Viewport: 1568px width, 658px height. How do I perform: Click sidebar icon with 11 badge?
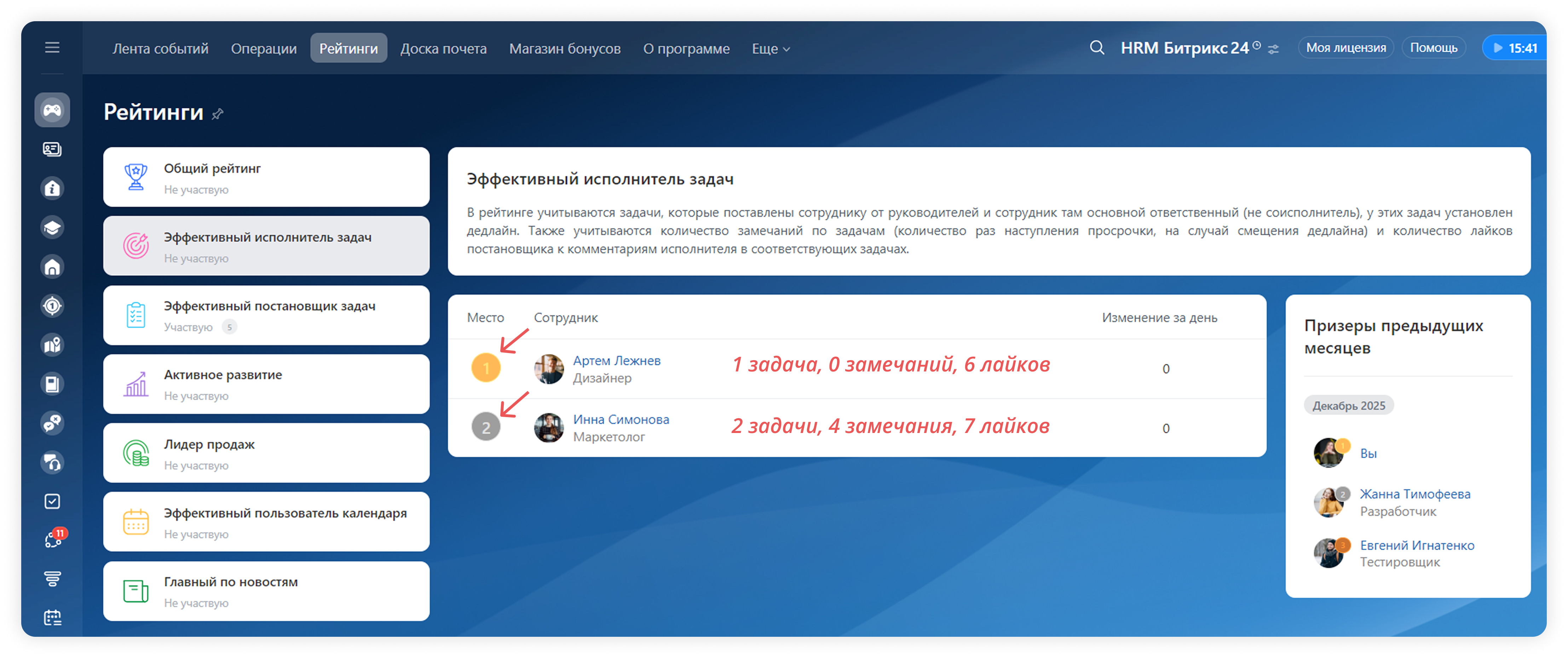[52, 539]
